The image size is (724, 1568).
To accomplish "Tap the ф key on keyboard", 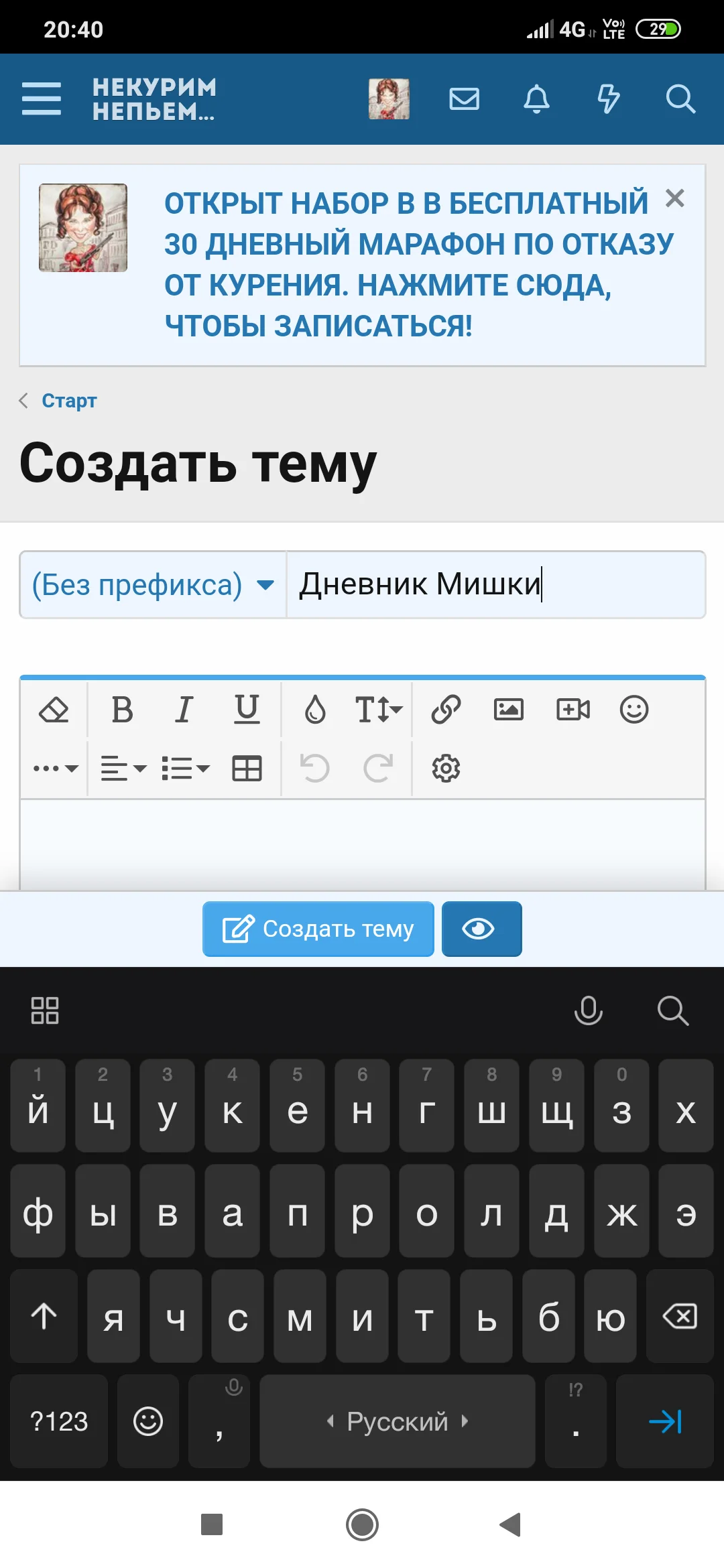I will point(38,1211).
